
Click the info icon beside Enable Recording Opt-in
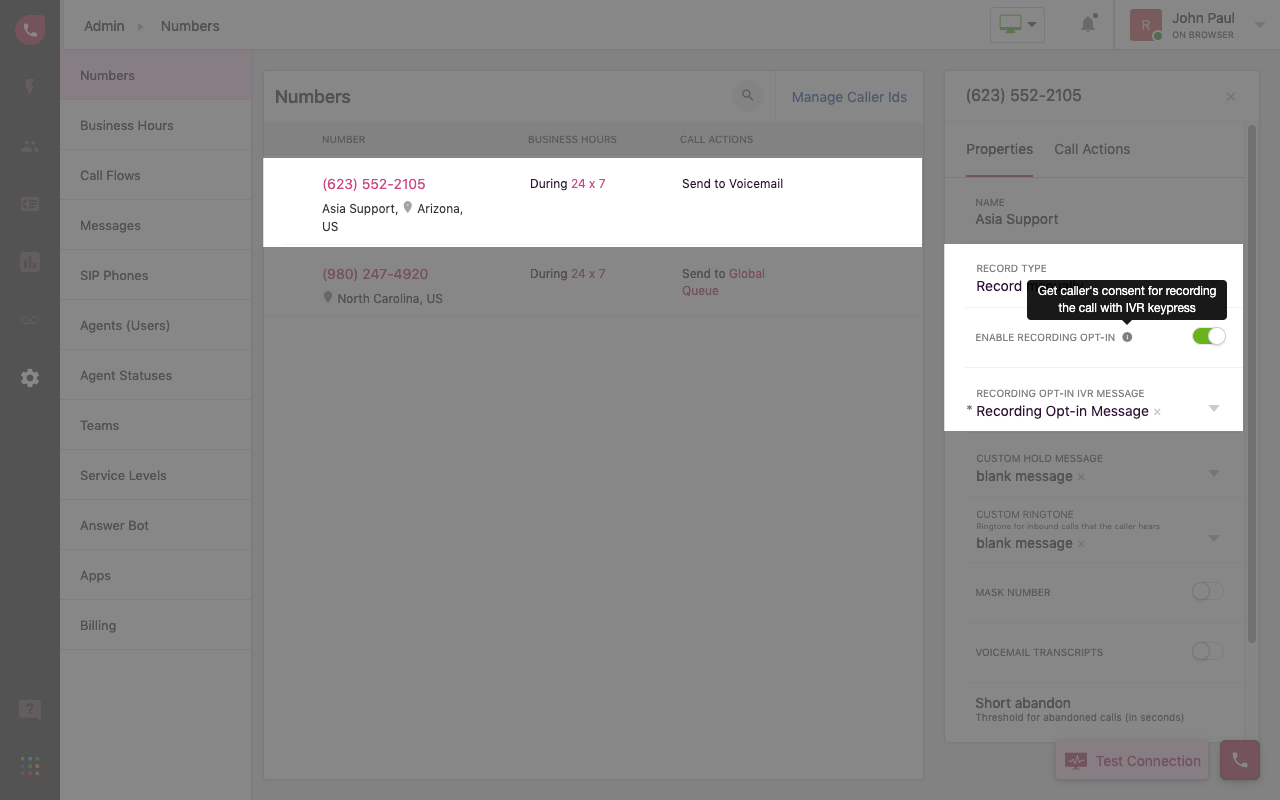(1127, 337)
